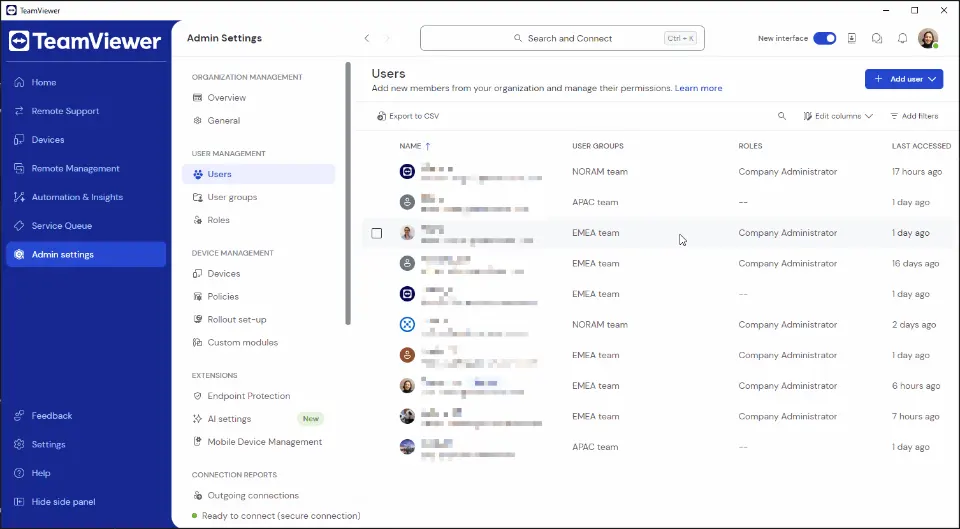Viewport: 960px width, 529px height.
Task: Open the user profile avatar
Action: pos(928,38)
